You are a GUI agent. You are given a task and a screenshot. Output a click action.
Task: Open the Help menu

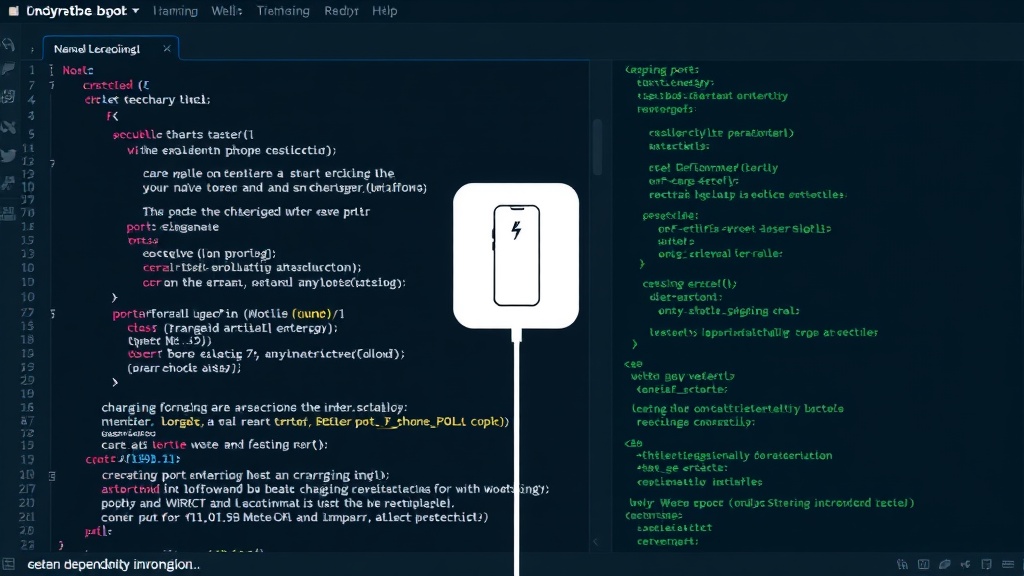coord(385,11)
